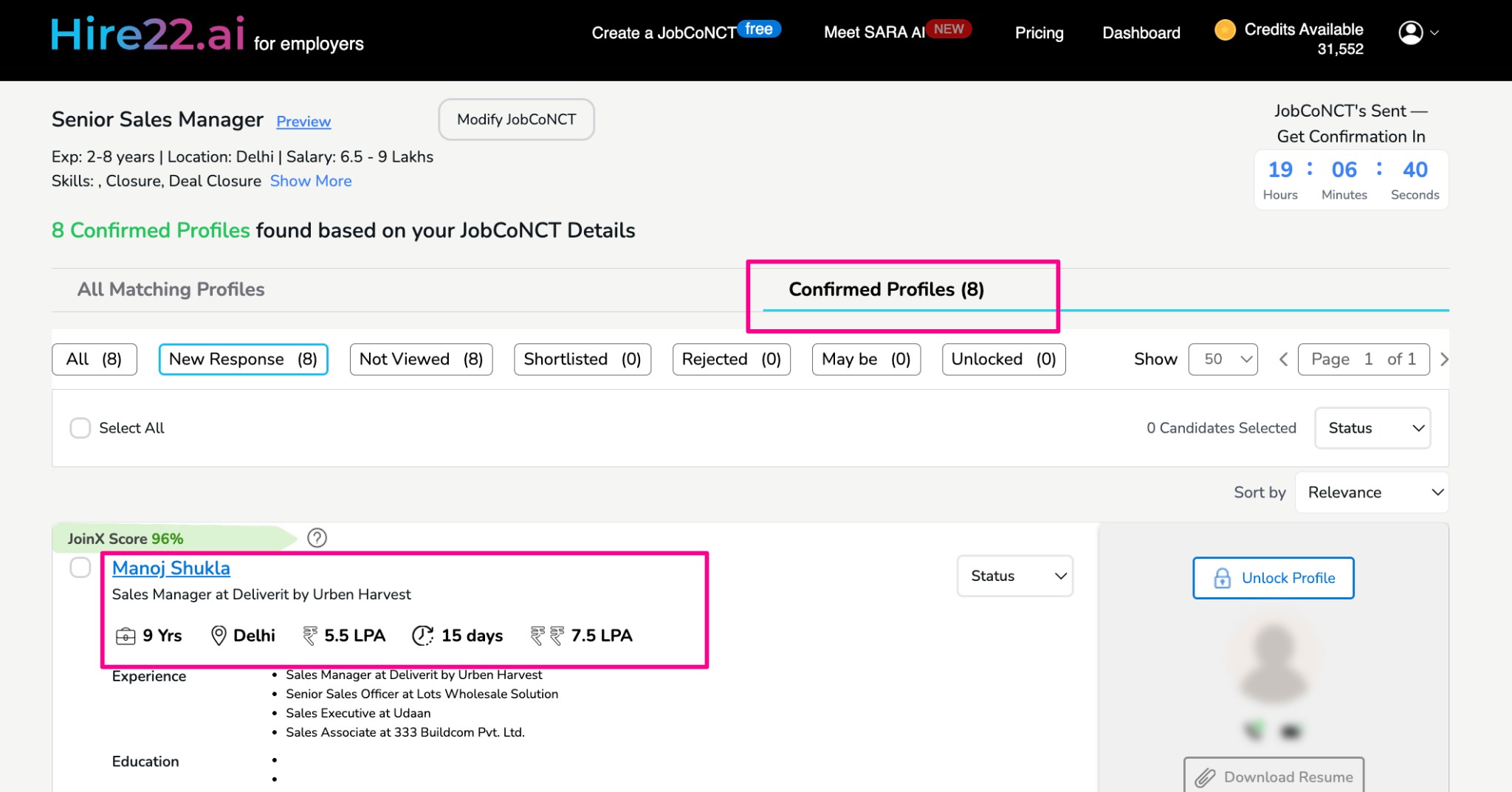Click the Modify JobCoNCT button

pyautogui.click(x=516, y=120)
